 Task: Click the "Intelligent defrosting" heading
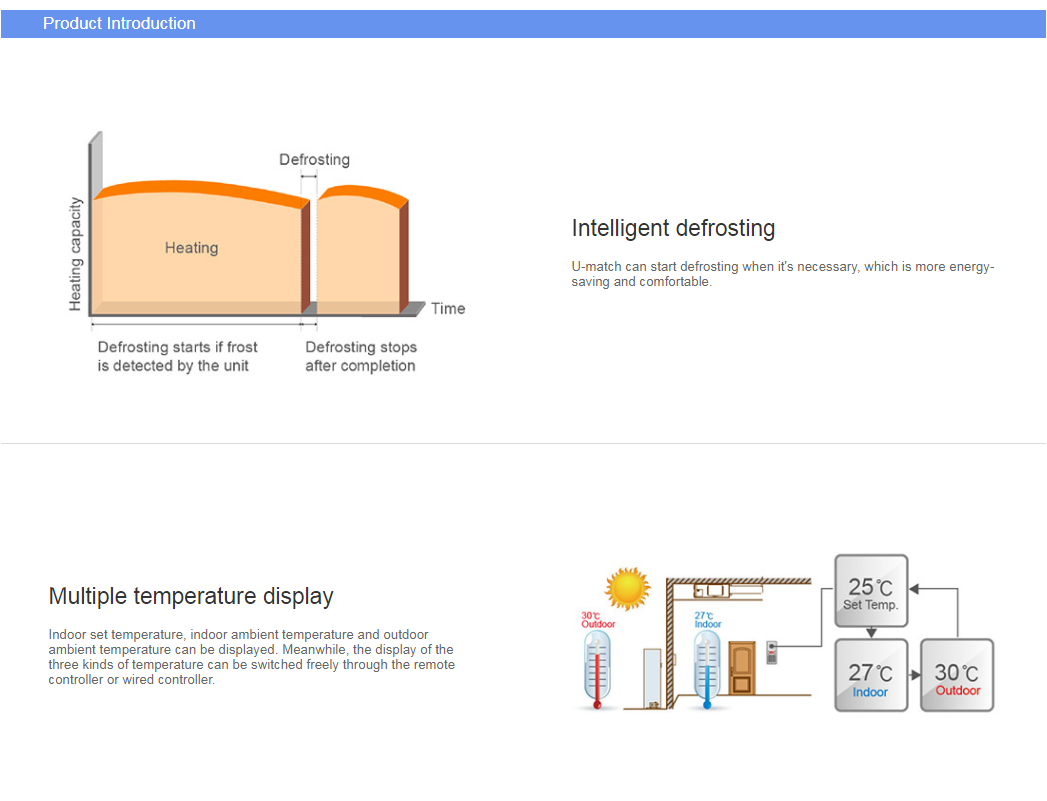point(673,228)
